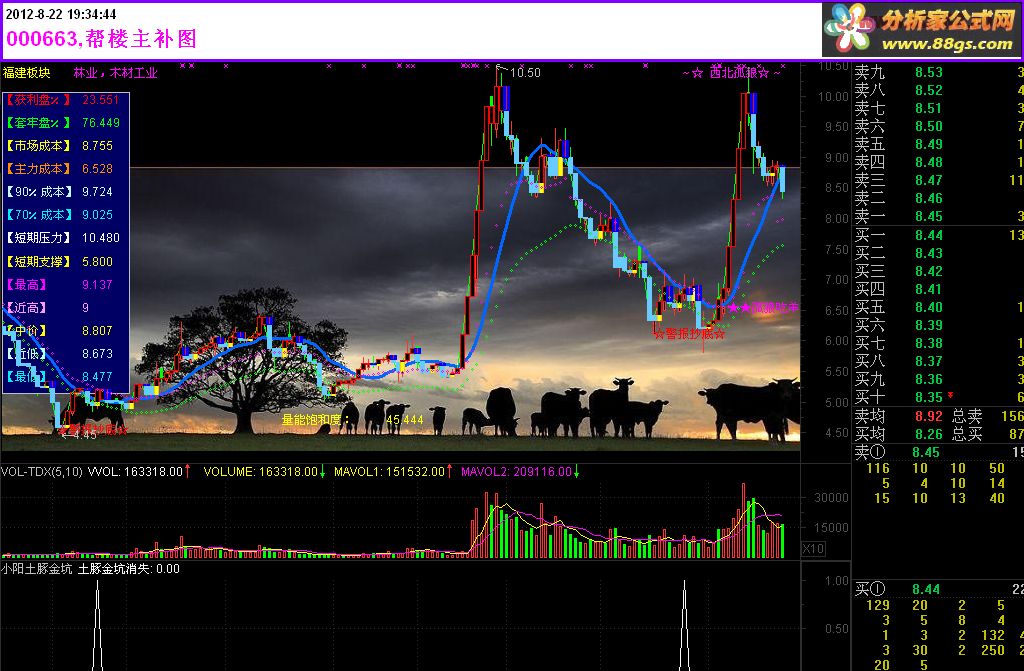Click the 短期压力 10.480 row
Screen dimensions: 1024x671
click(x=63, y=238)
